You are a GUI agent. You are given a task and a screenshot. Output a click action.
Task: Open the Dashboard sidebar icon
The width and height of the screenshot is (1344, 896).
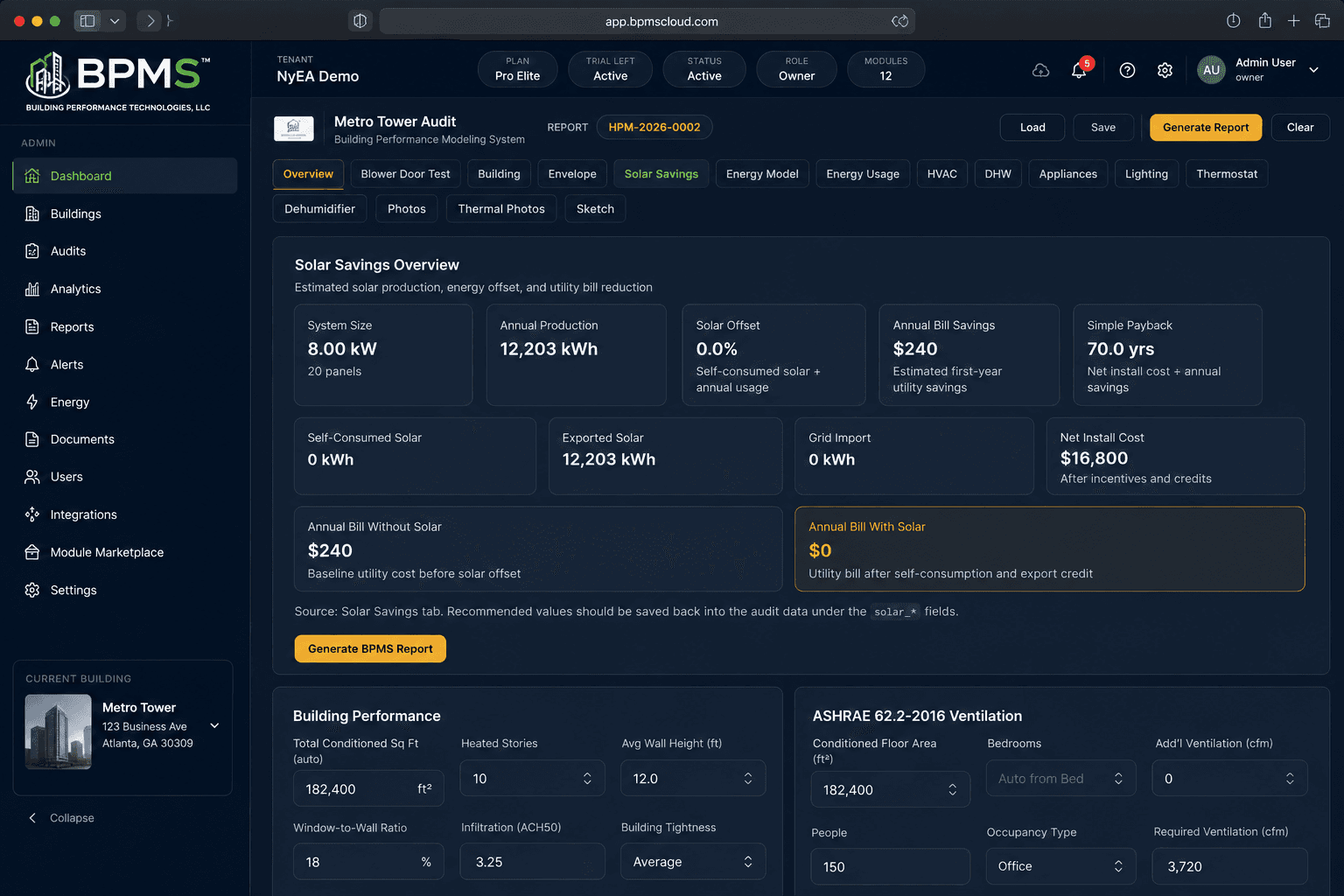[32, 176]
